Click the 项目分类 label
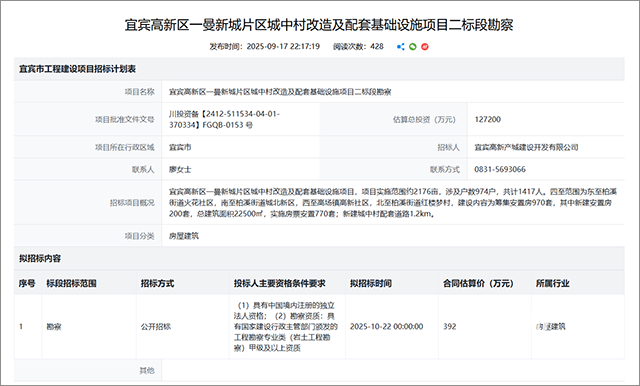The height and width of the screenshot is (386, 640). (139, 236)
